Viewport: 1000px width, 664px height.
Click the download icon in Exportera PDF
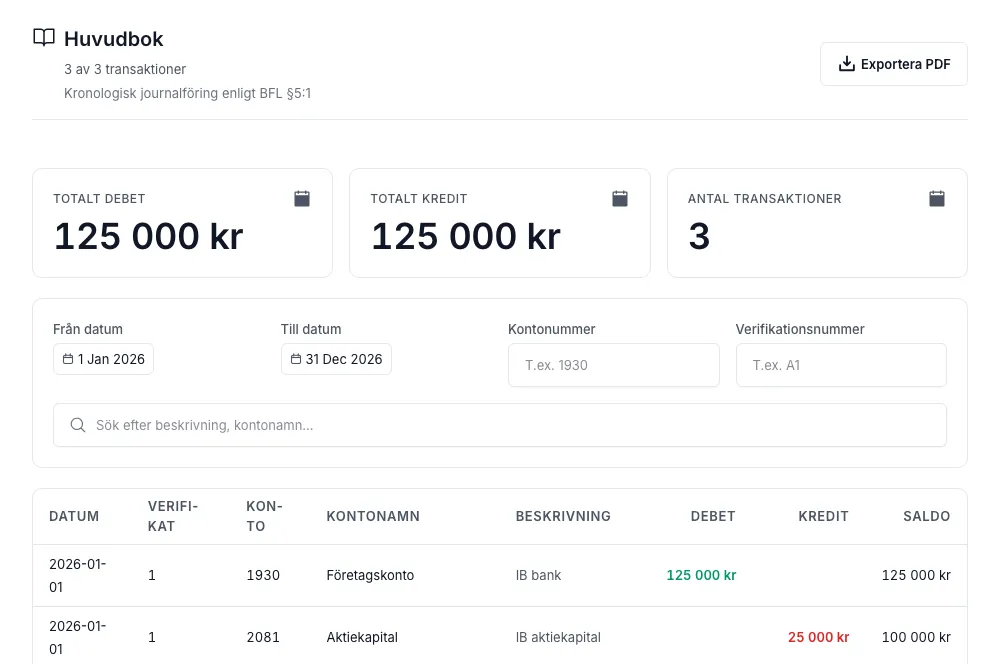click(x=846, y=64)
